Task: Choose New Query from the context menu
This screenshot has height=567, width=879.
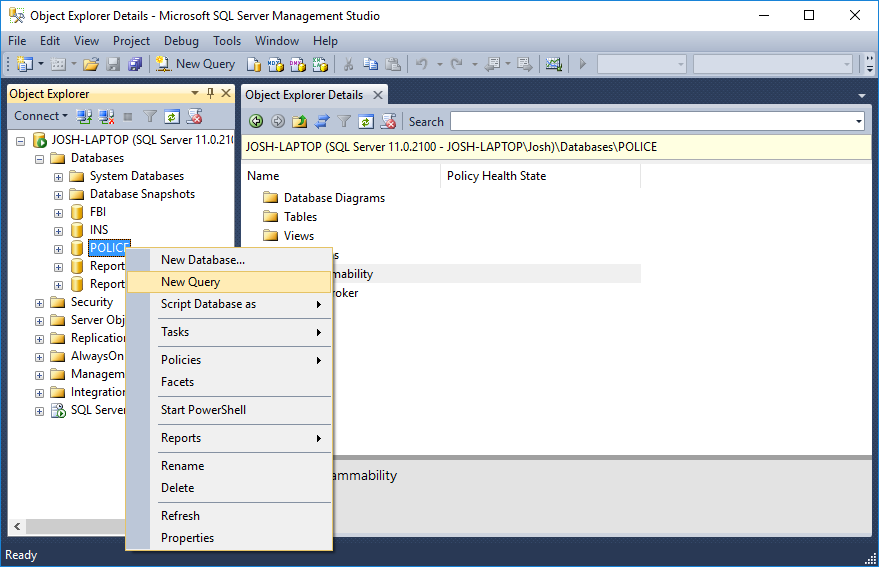Action: pyautogui.click(x=190, y=282)
